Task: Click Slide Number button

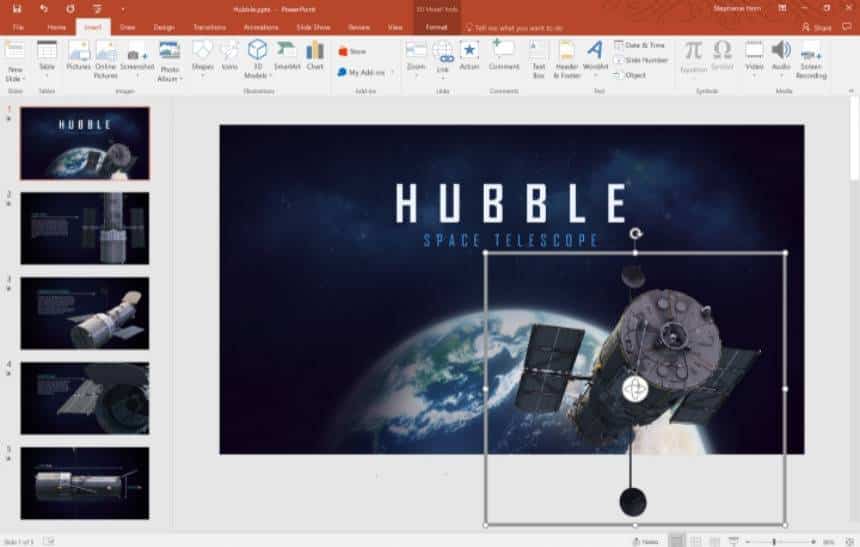Action: [x=641, y=60]
